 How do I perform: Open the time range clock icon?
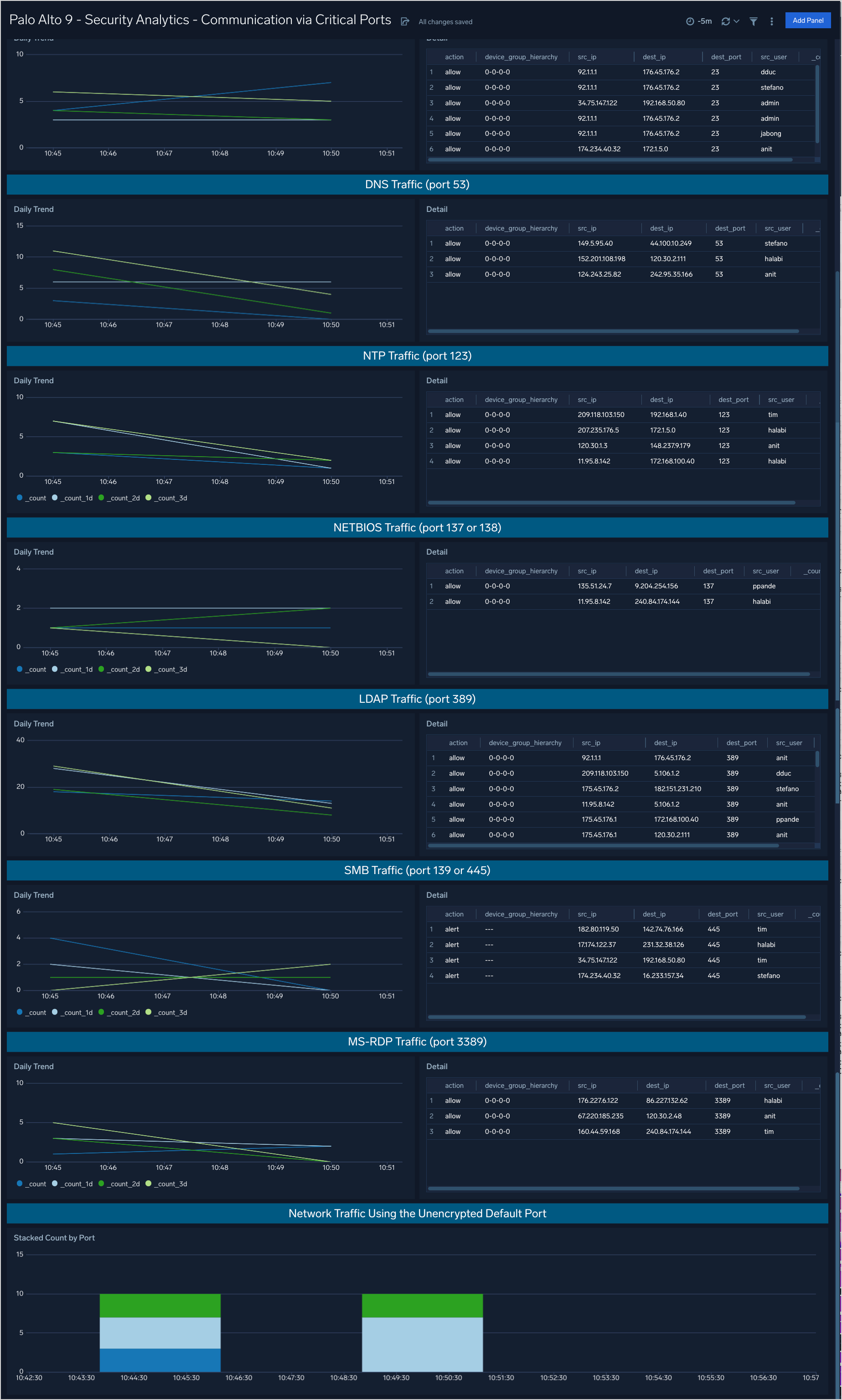(690, 21)
